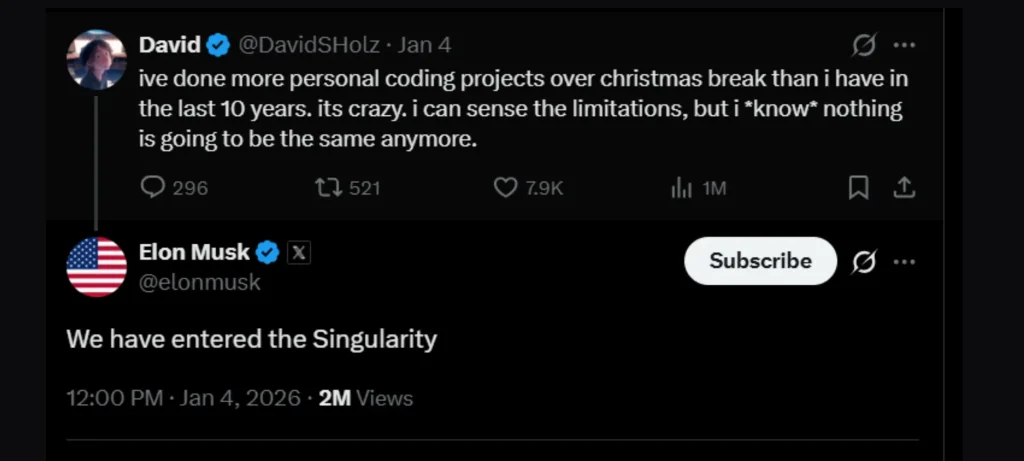Screen dimensions: 1024x461
Task: Click the X affiliation badge beside Elon Musk
Action: [x=298, y=253]
